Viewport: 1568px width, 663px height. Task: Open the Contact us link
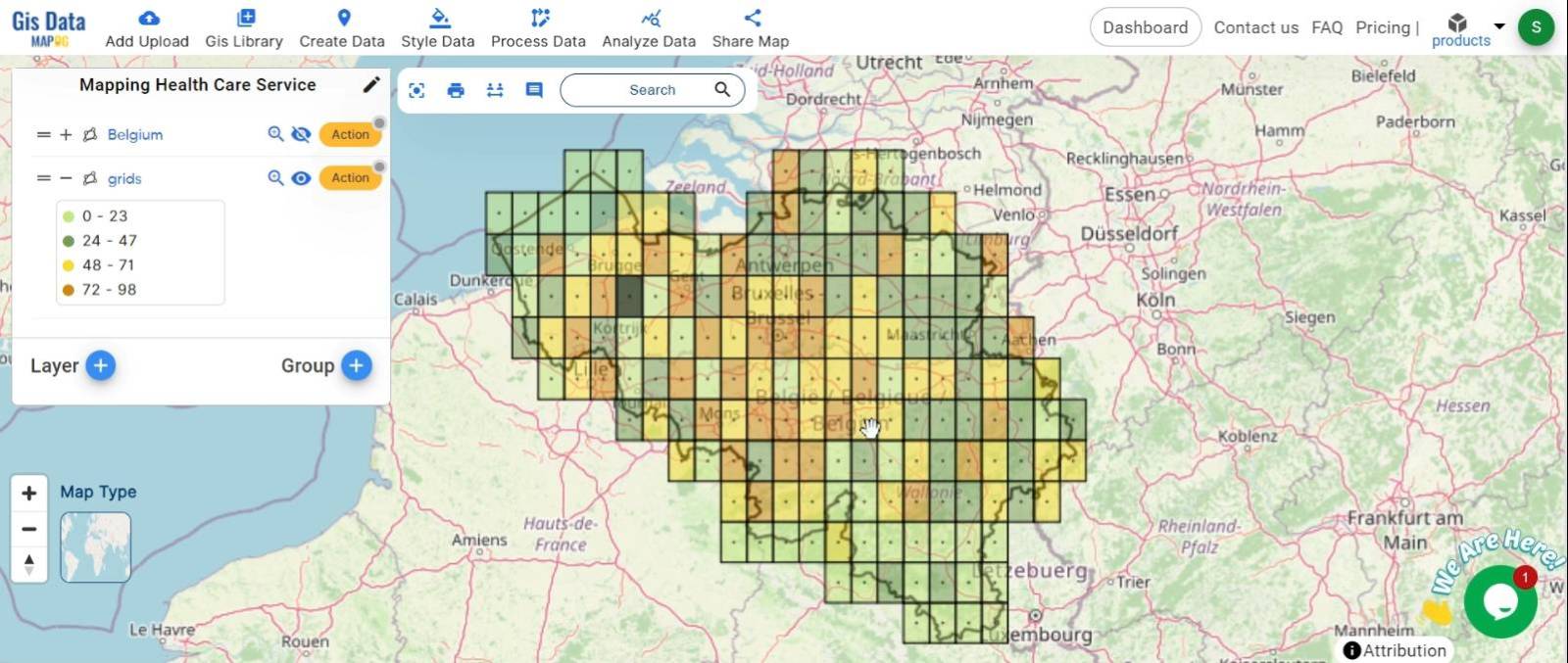[1255, 27]
